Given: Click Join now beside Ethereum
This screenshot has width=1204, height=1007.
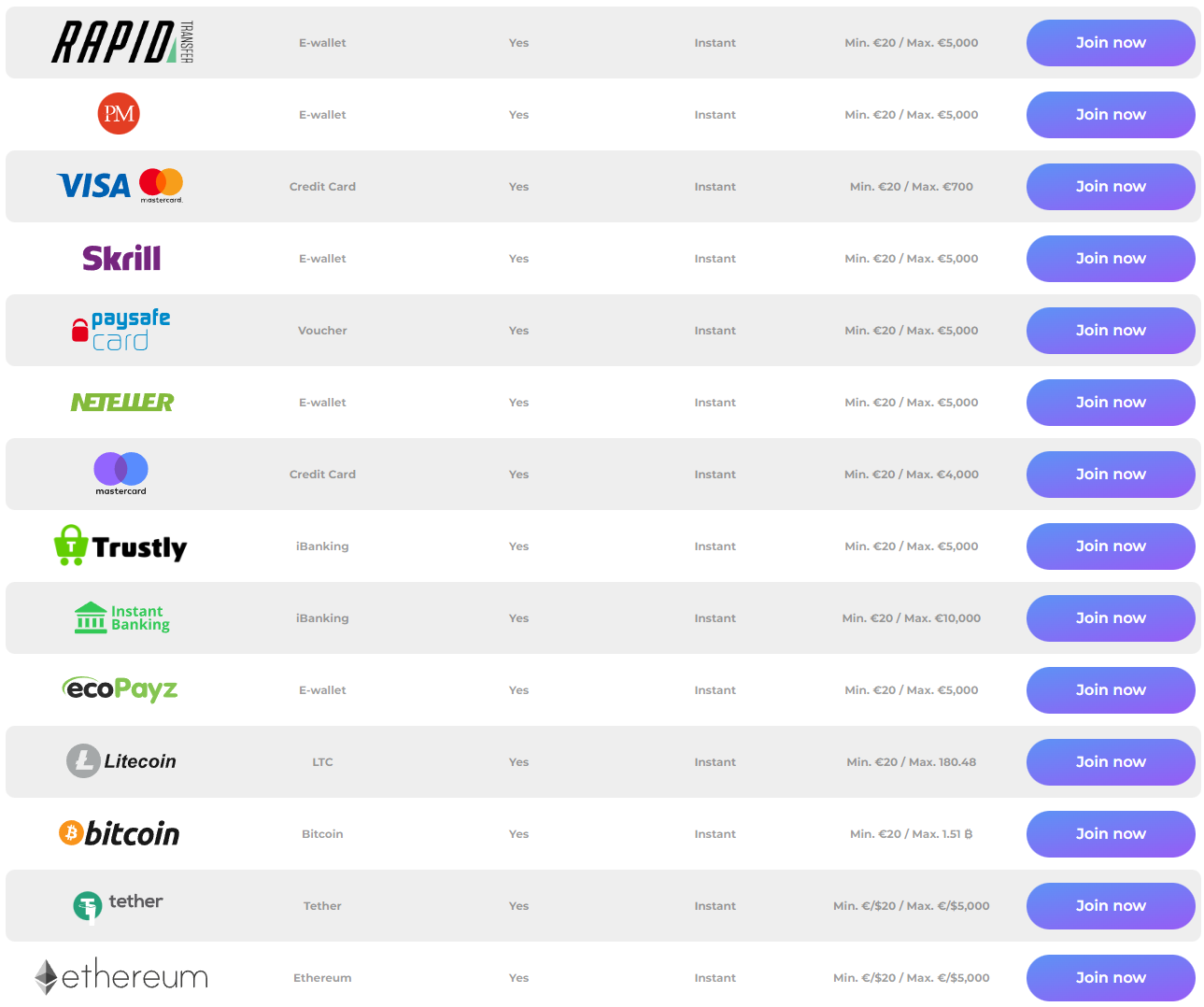Looking at the screenshot, I should [1110, 977].
